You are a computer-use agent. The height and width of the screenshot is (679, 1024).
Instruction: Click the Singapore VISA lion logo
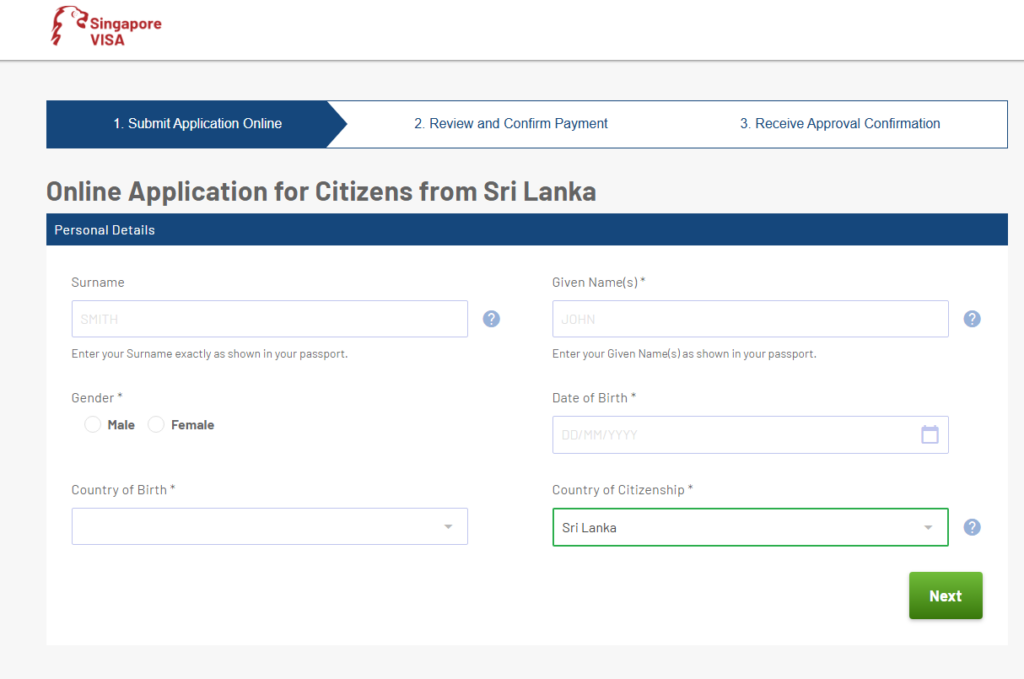point(68,26)
